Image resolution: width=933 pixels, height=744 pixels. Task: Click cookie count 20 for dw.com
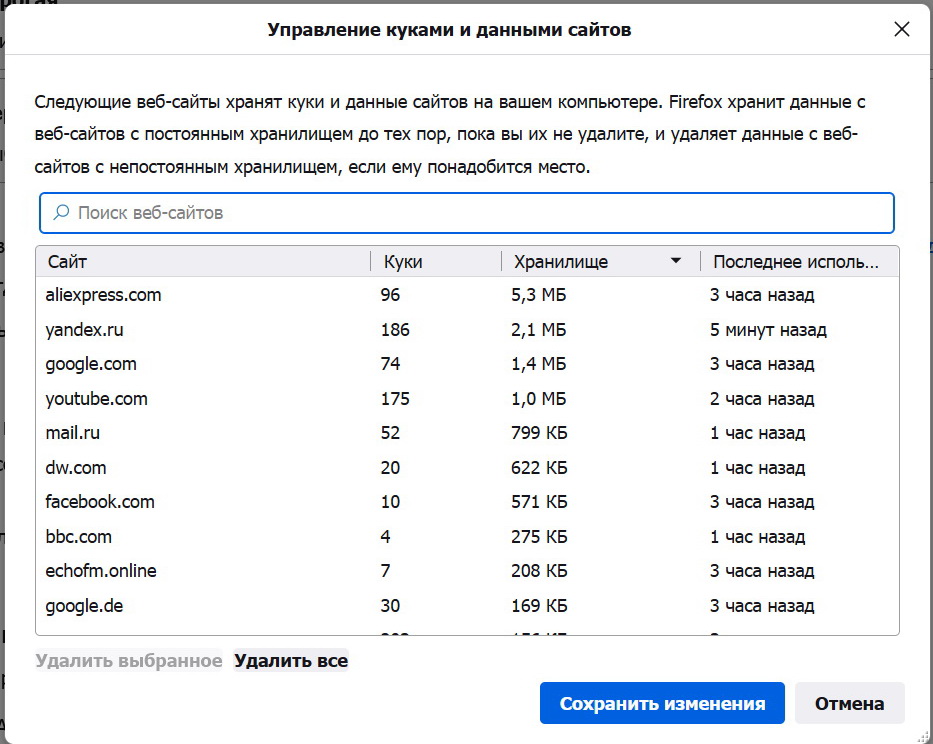pyautogui.click(x=390, y=467)
